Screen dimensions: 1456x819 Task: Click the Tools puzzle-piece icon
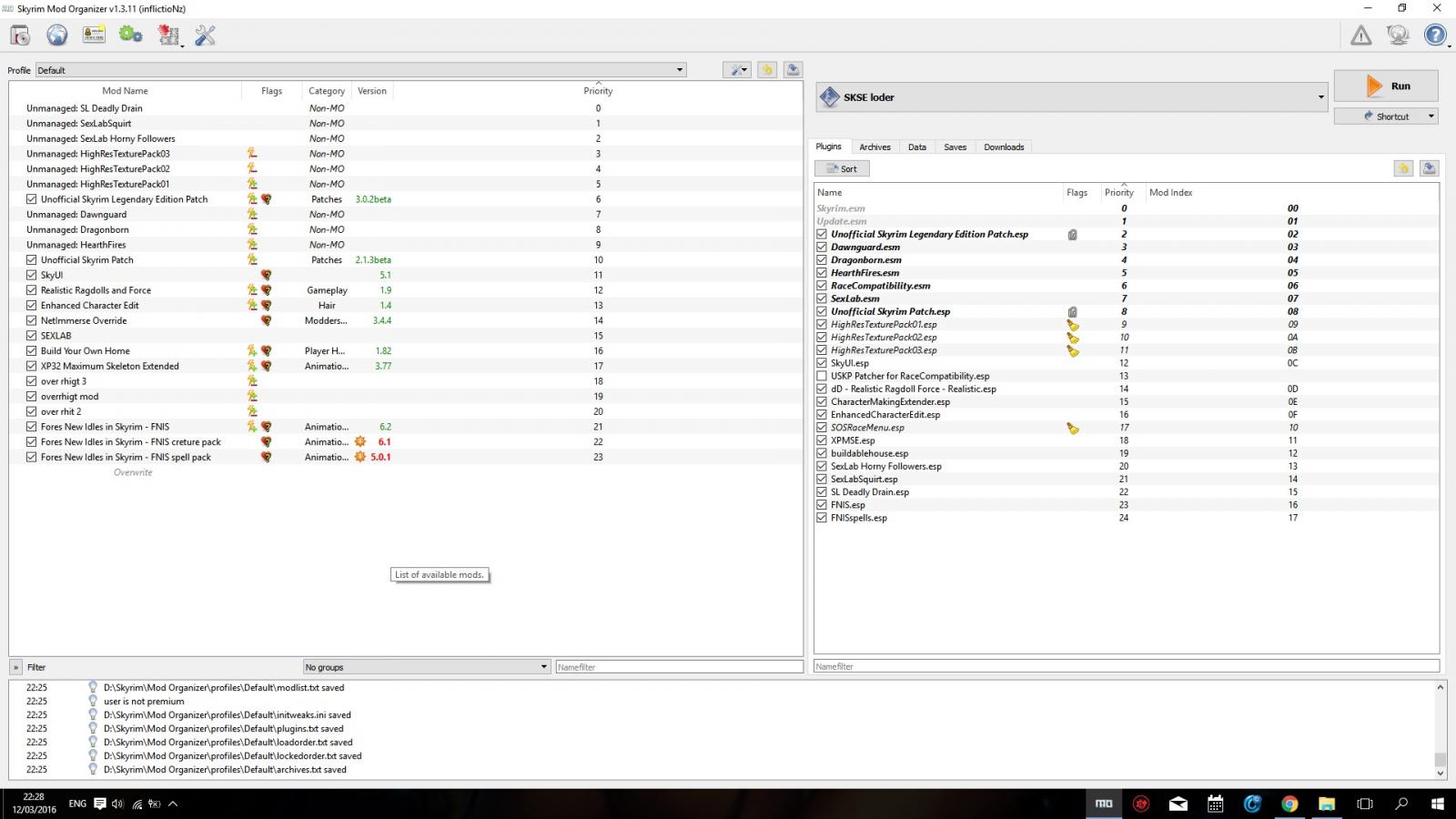pyautogui.click(x=168, y=35)
